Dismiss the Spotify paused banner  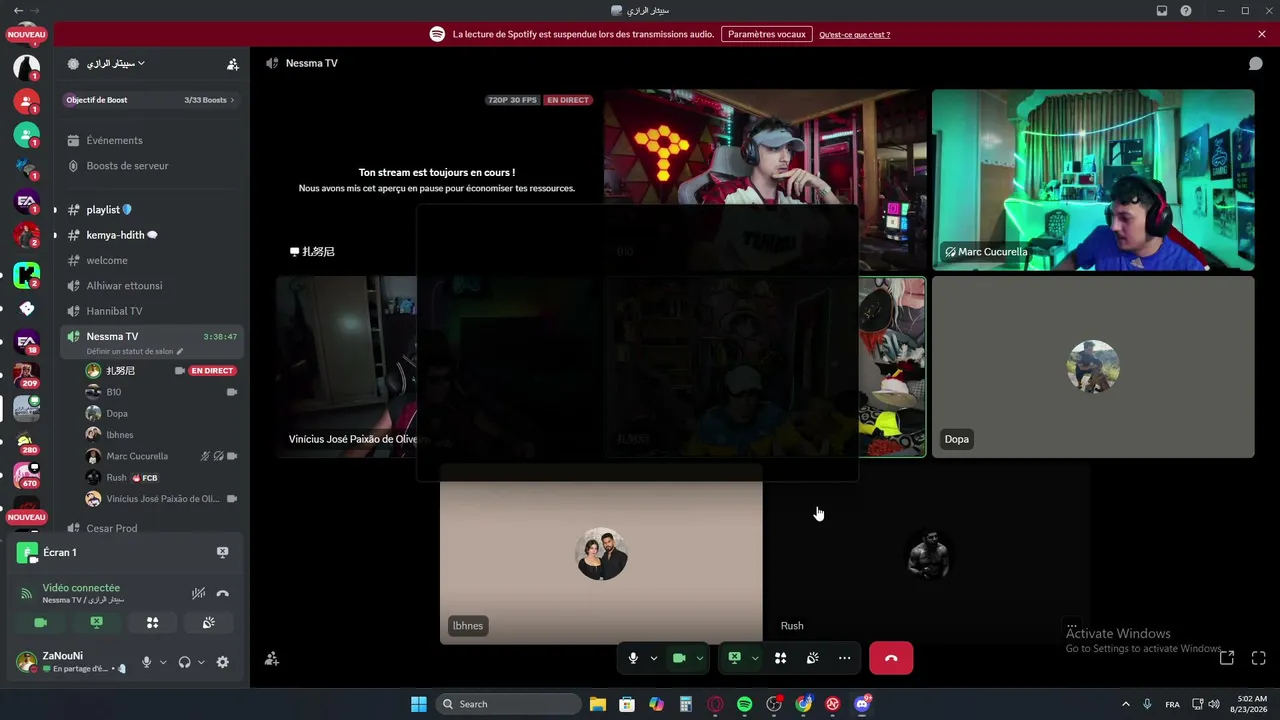1262,34
